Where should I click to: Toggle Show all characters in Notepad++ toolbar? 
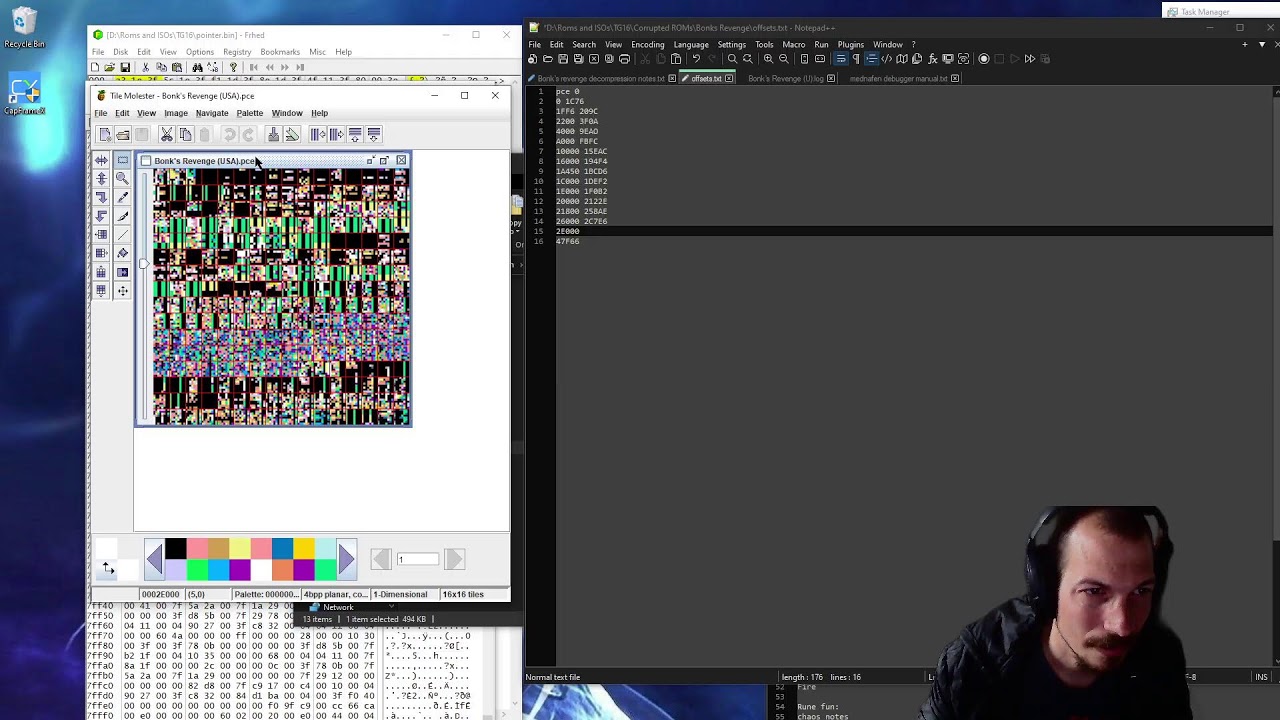click(x=856, y=58)
